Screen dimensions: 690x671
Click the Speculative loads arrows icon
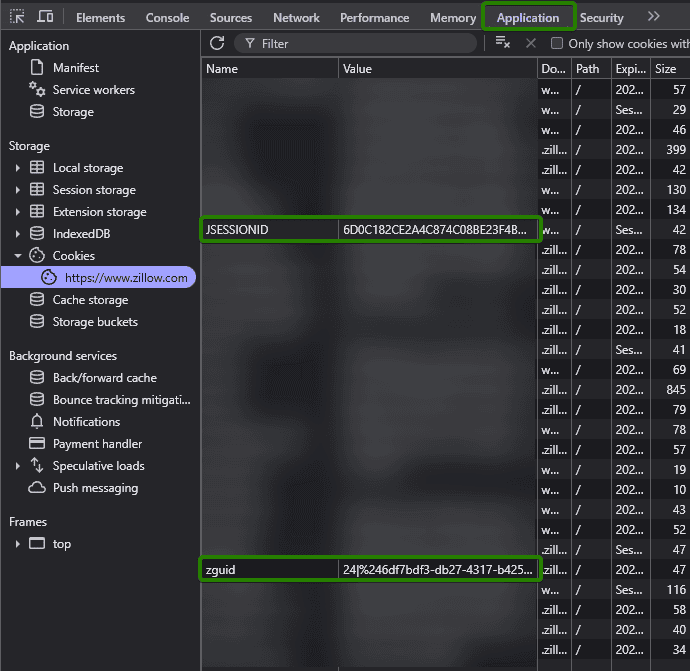click(x=37, y=466)
